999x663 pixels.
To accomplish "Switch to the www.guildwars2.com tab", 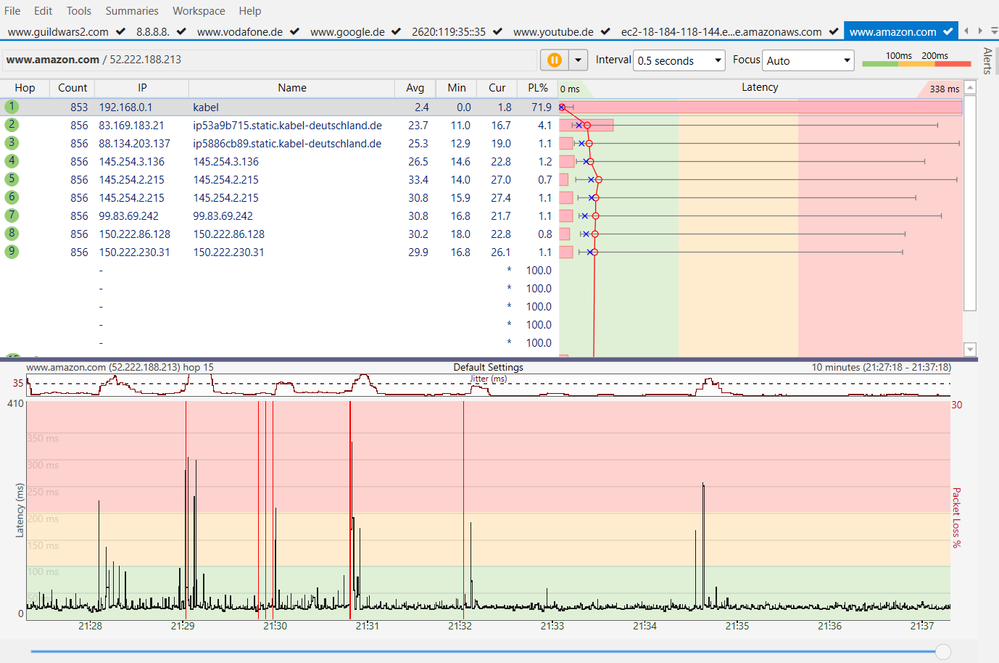I will tap(58, 32).
